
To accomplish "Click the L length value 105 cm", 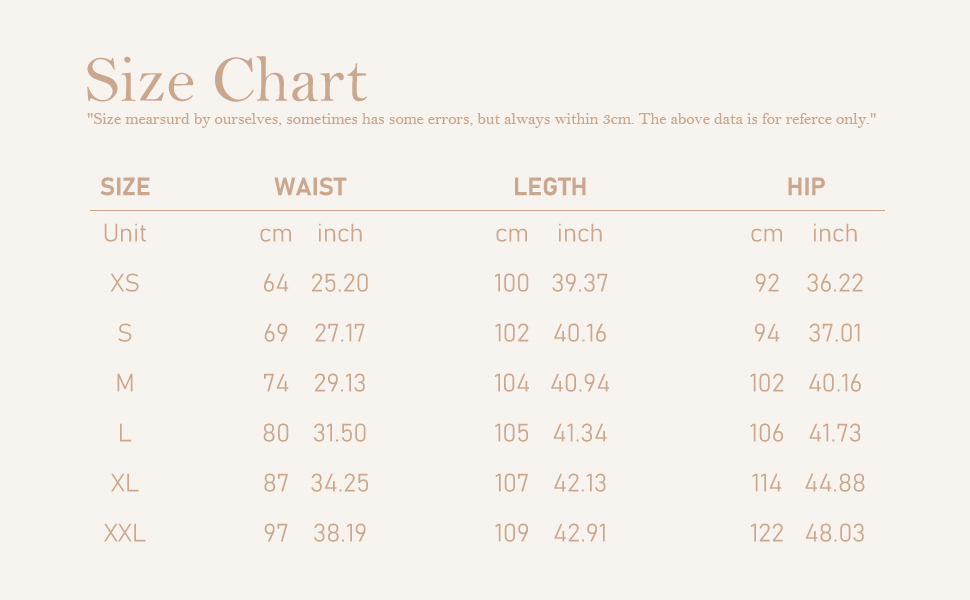I will pos(512,433).
